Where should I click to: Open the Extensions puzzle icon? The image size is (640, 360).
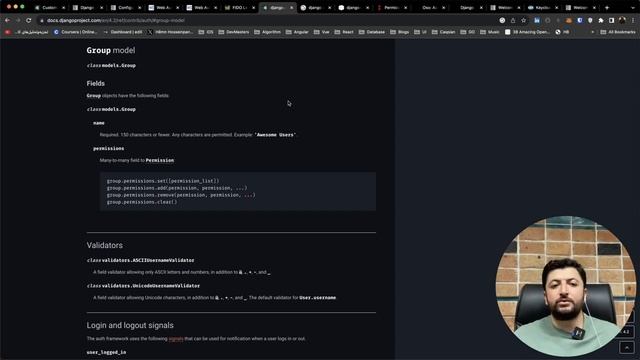tap(601, 20)
